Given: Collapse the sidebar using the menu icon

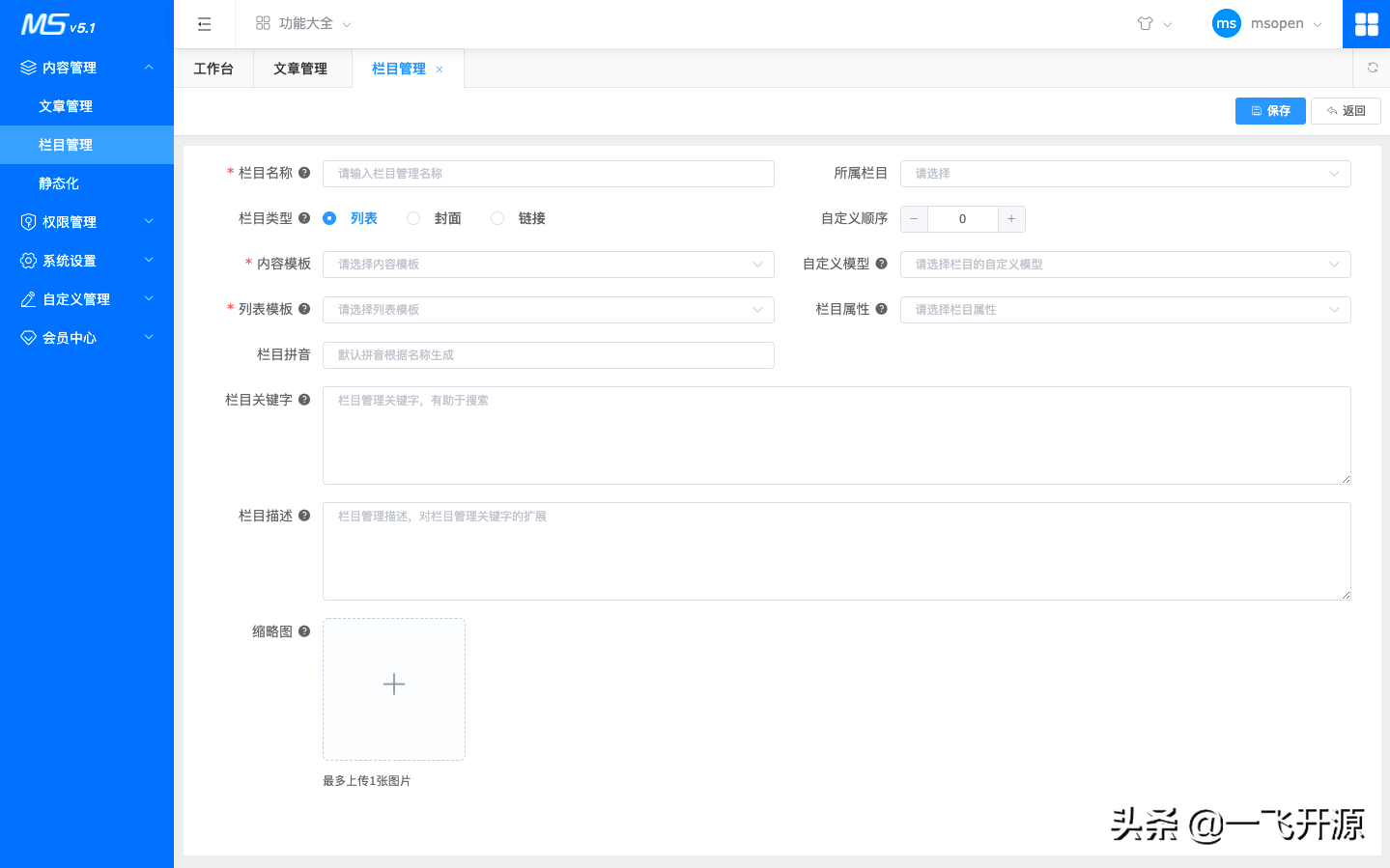Looking at the screenshot, I should coord(204,23).
